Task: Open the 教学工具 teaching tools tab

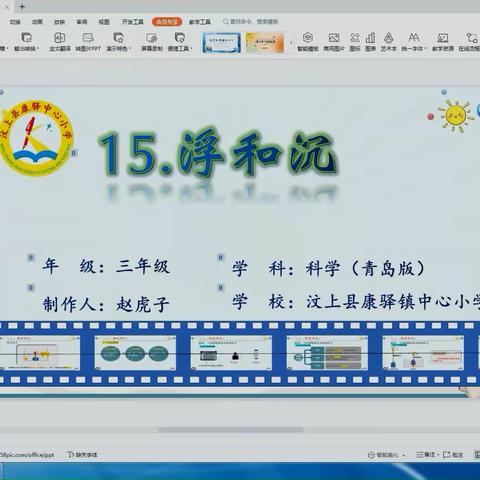Action: (200, 22)
